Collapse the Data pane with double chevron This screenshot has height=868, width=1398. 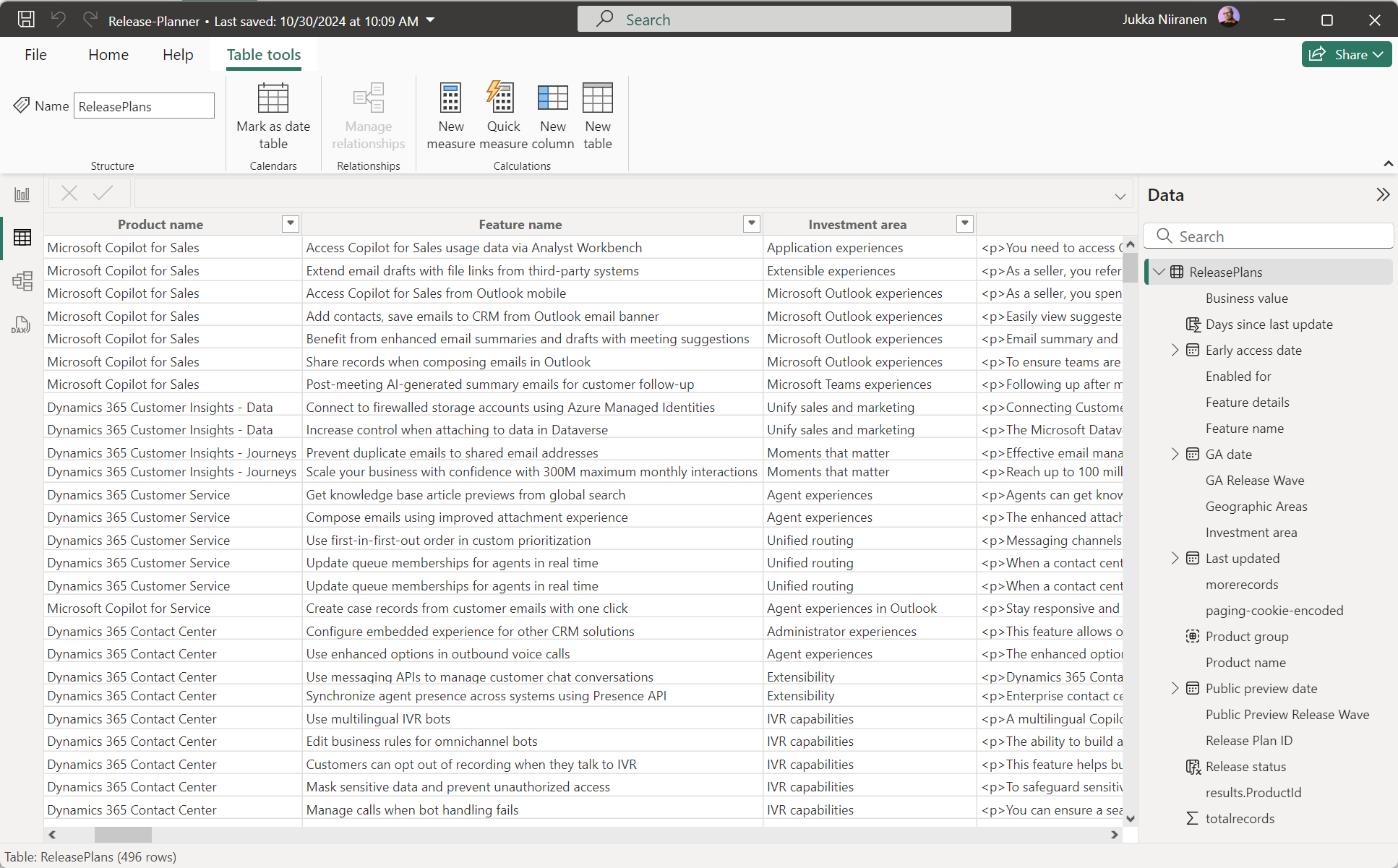(x=1383, y=194)
